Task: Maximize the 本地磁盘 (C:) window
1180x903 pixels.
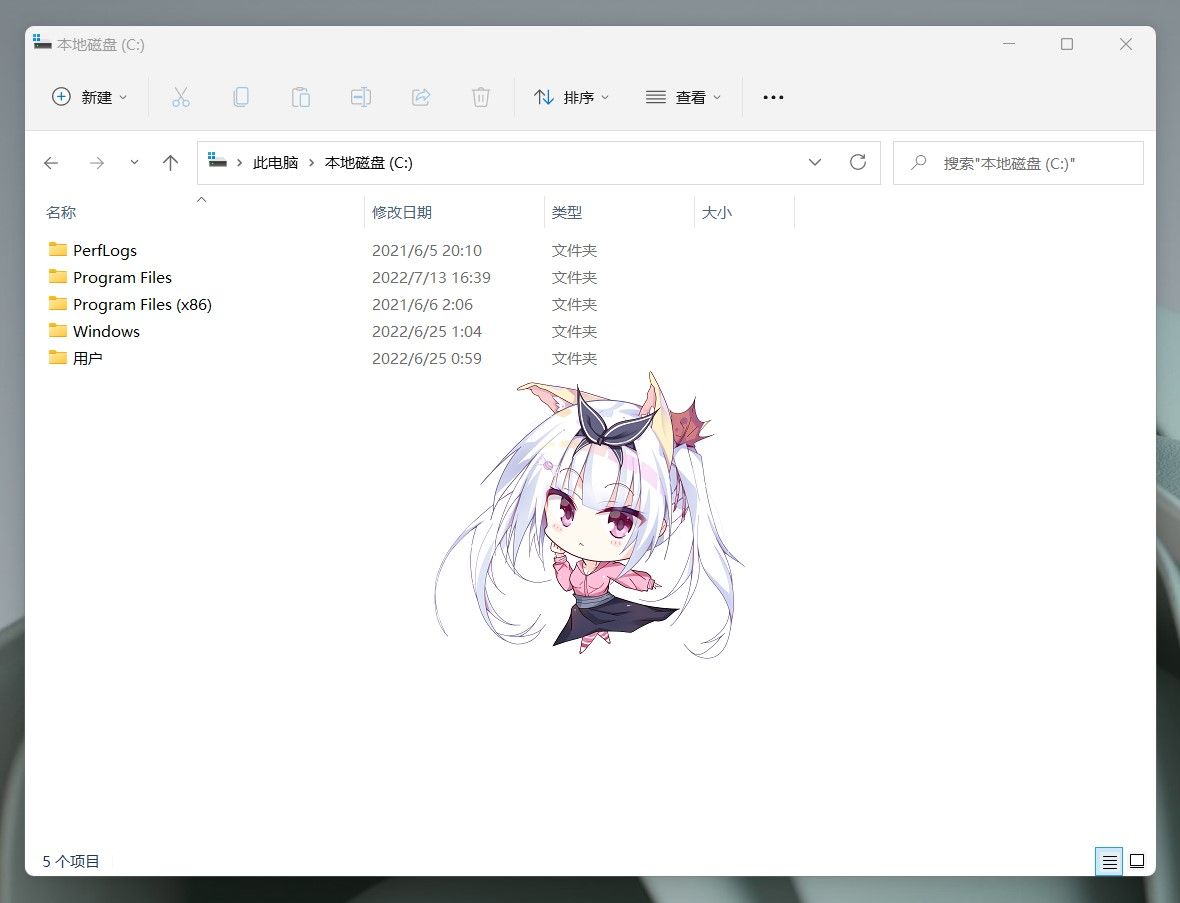Action: tap(1067, 44)
